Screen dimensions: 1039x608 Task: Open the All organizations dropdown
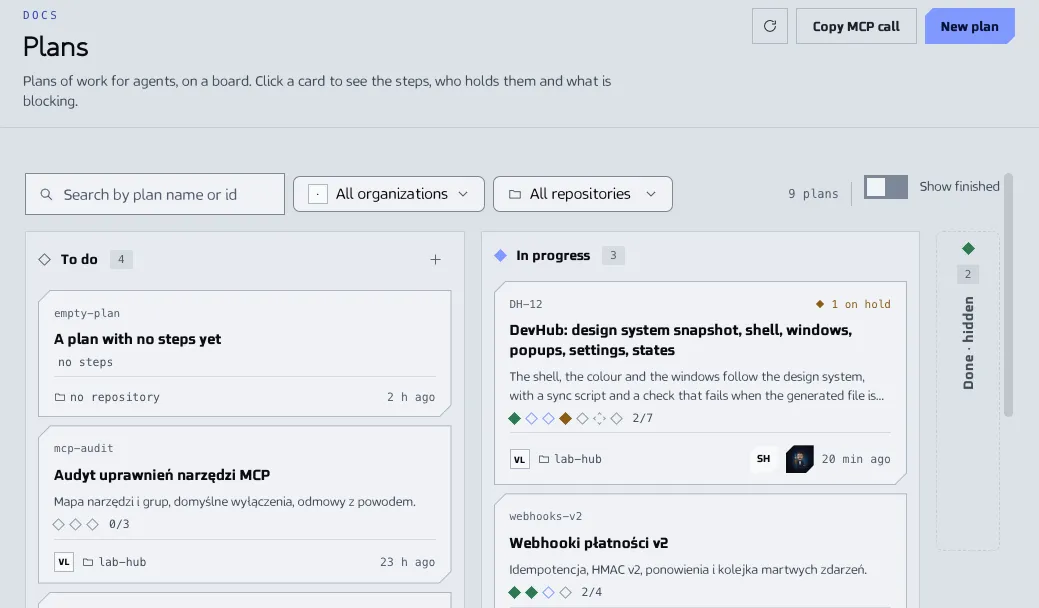point(389,194)
